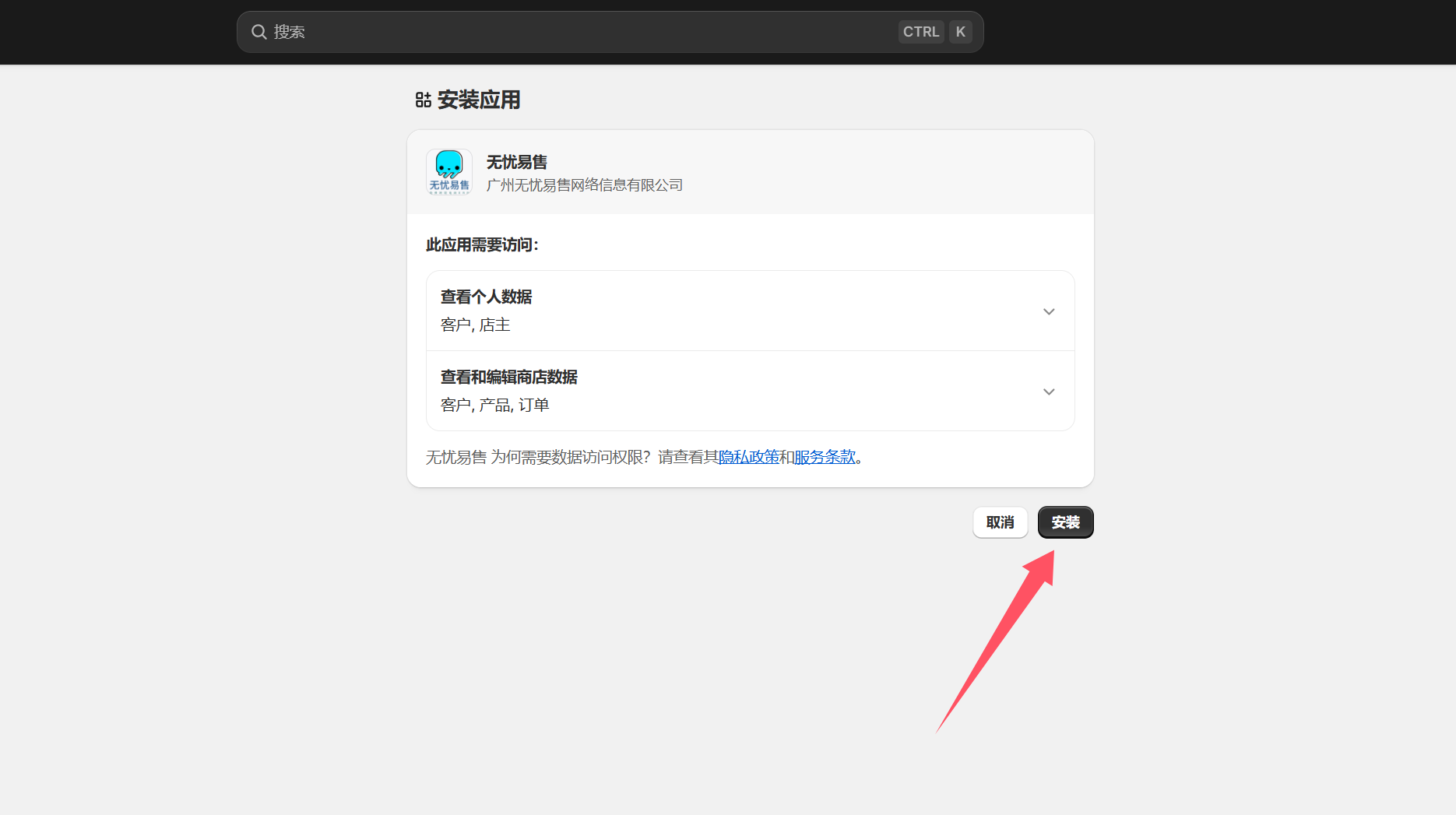Viewport: 1456px width, 815px height.
Task: Click the CTRL shortcut key badge
Action: point(921,32)
